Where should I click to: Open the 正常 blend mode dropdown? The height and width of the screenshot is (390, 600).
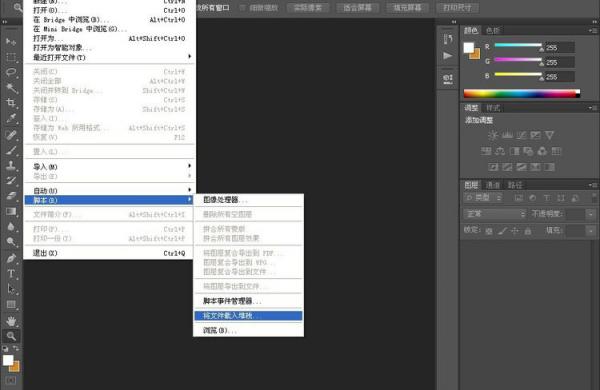click(495, 214)
